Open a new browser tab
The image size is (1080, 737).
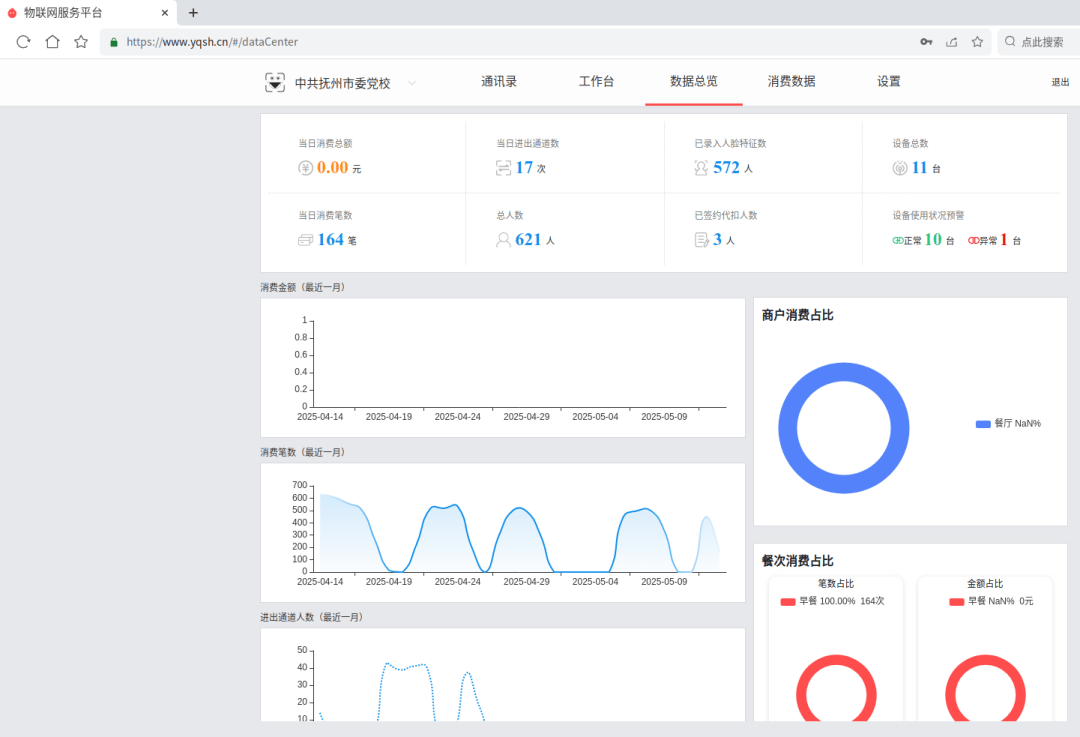[193, 13]
